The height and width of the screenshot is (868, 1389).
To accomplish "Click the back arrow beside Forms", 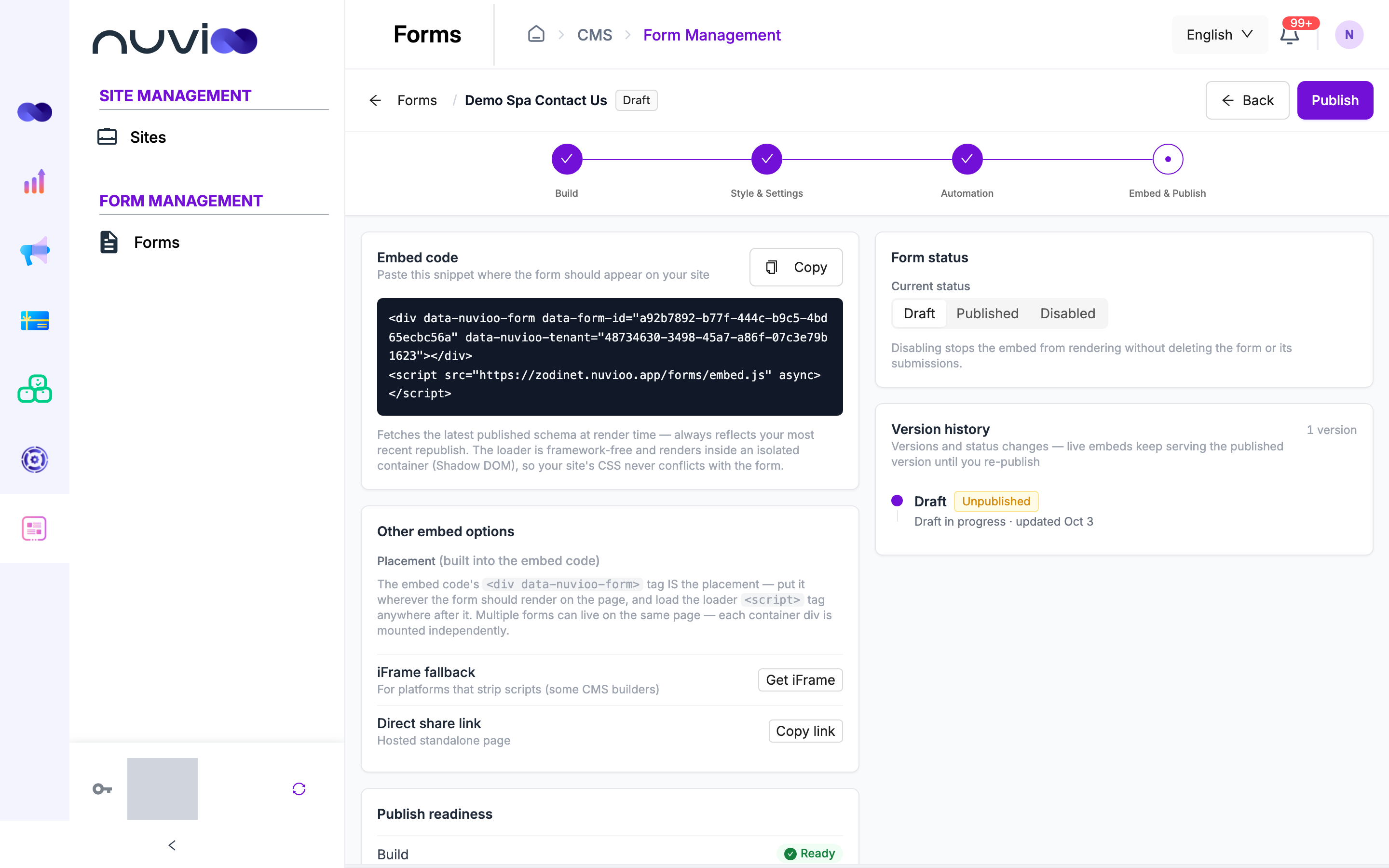I will tap(375, 100).
